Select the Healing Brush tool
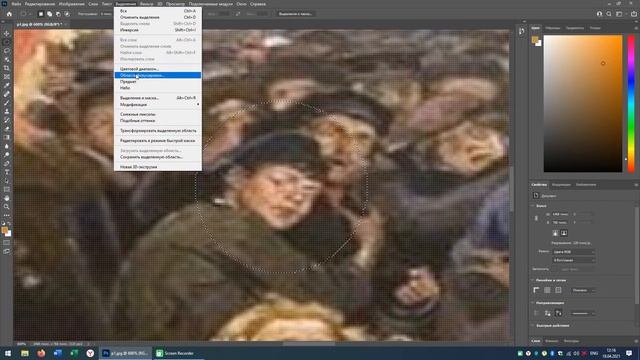The width and height of the screenshot is (640, 360). tap(7, 94)
